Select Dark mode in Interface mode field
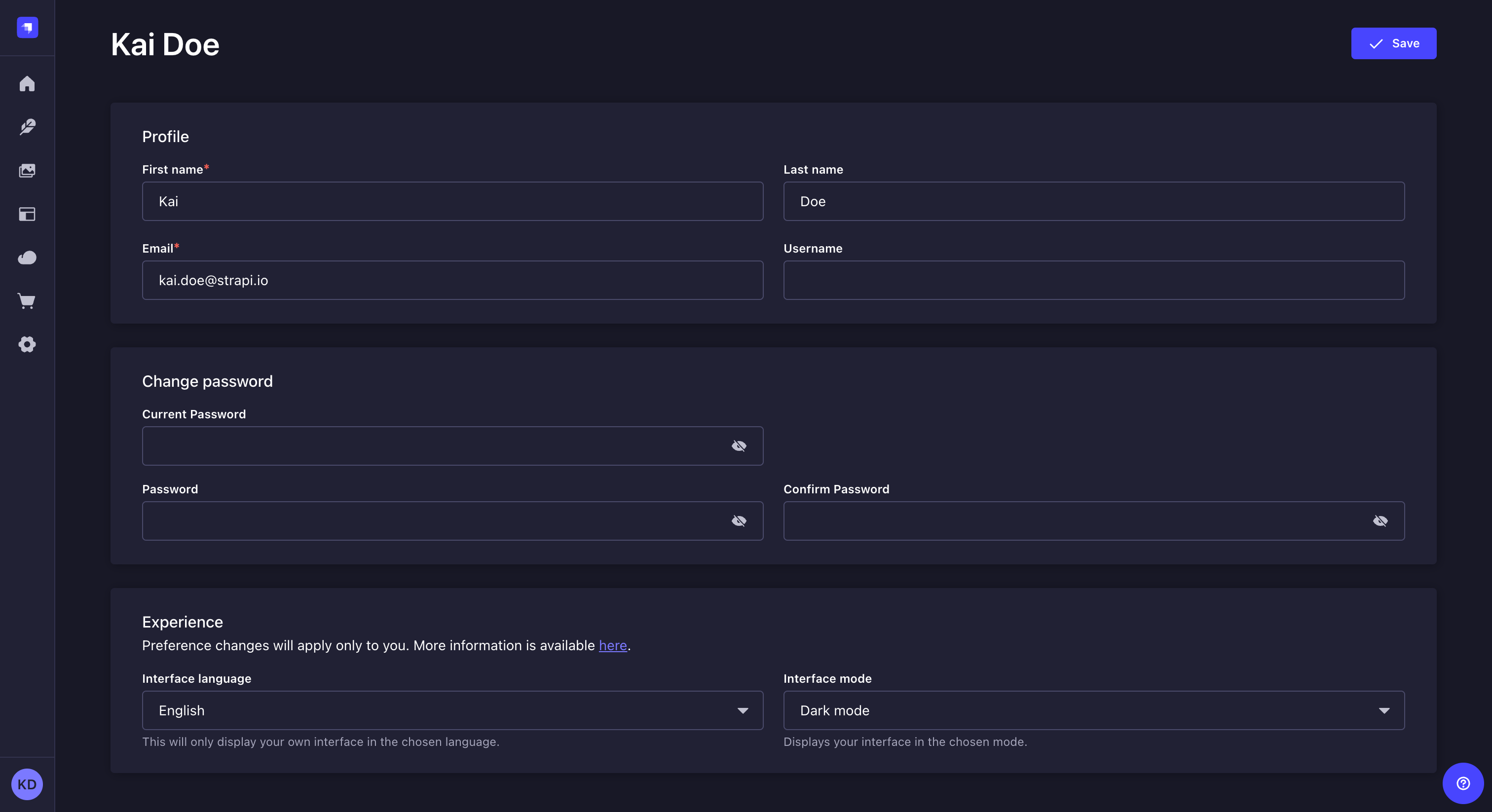Screen dimensions: 1492x812 click(1093, 711)
